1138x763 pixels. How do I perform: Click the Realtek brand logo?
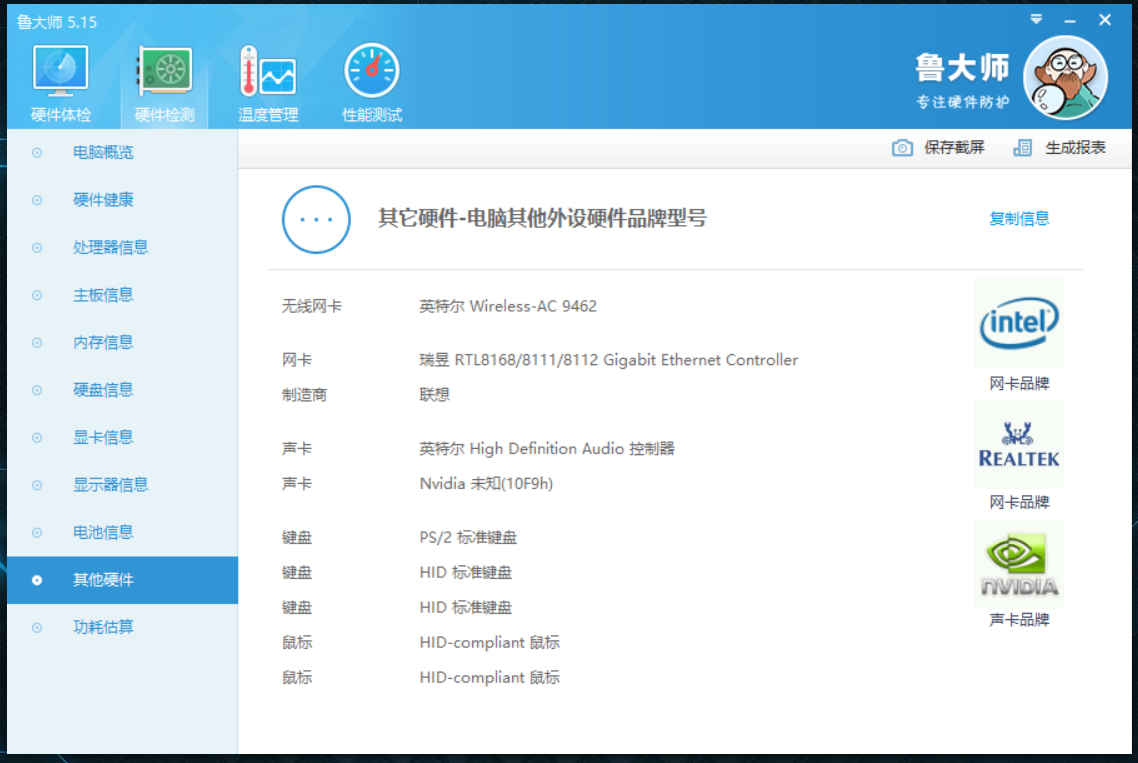(1019, 444)
